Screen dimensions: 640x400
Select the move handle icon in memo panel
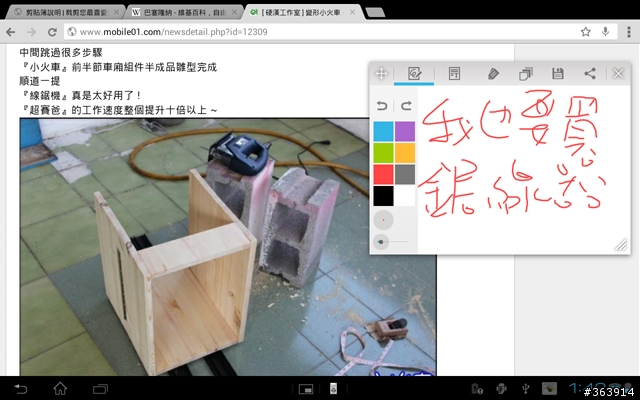pos(381,74)
